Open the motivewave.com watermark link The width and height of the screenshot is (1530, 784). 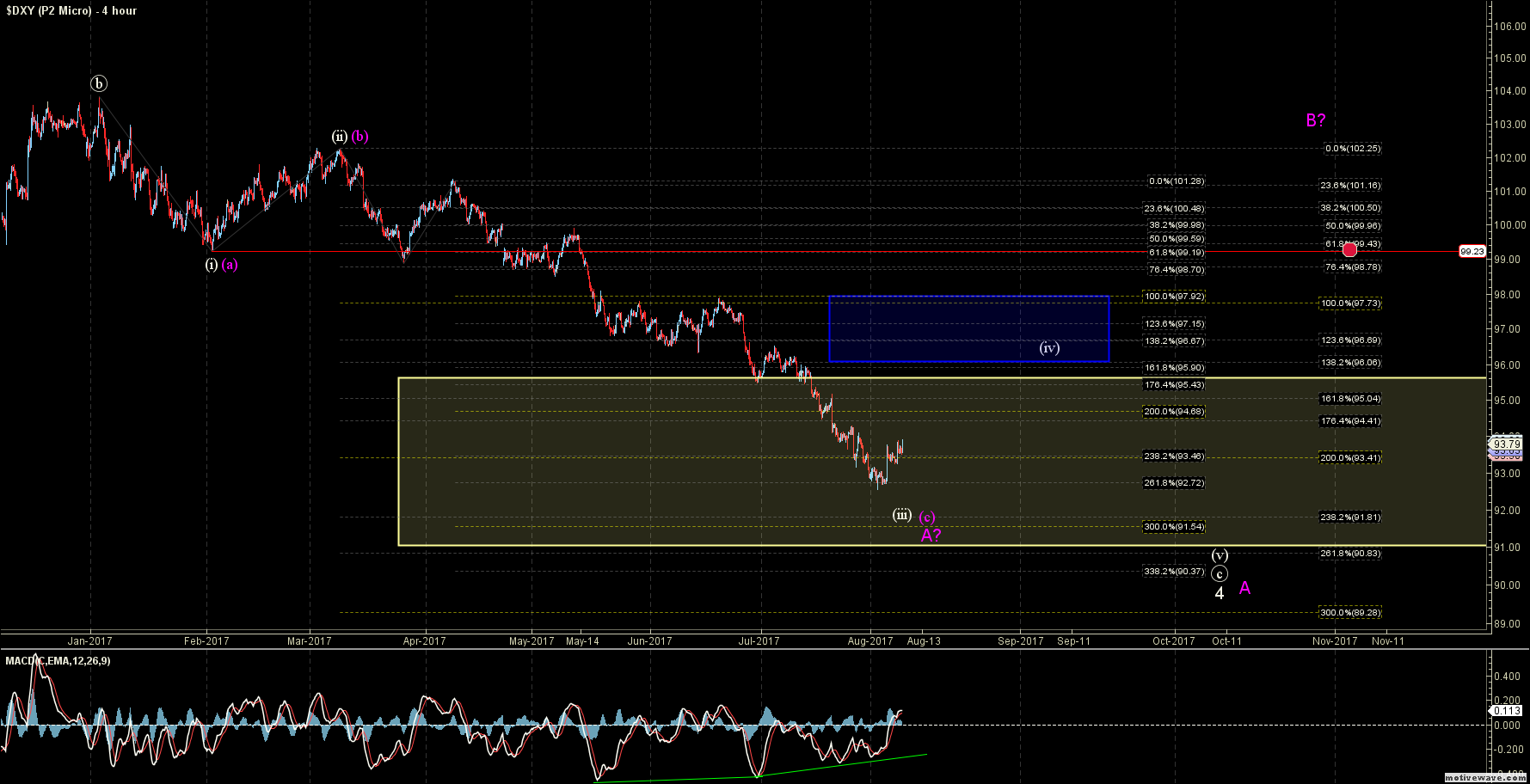1485,777
